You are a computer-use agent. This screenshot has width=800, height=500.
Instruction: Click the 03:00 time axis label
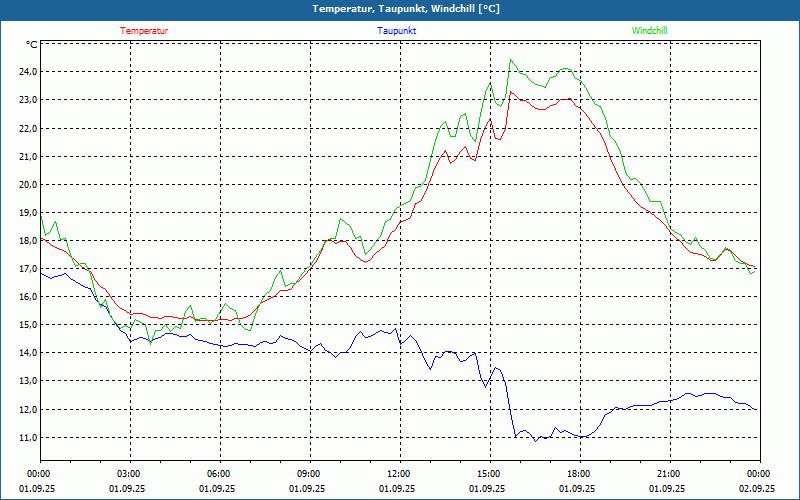pyautogui.click(x=129, y=474)
